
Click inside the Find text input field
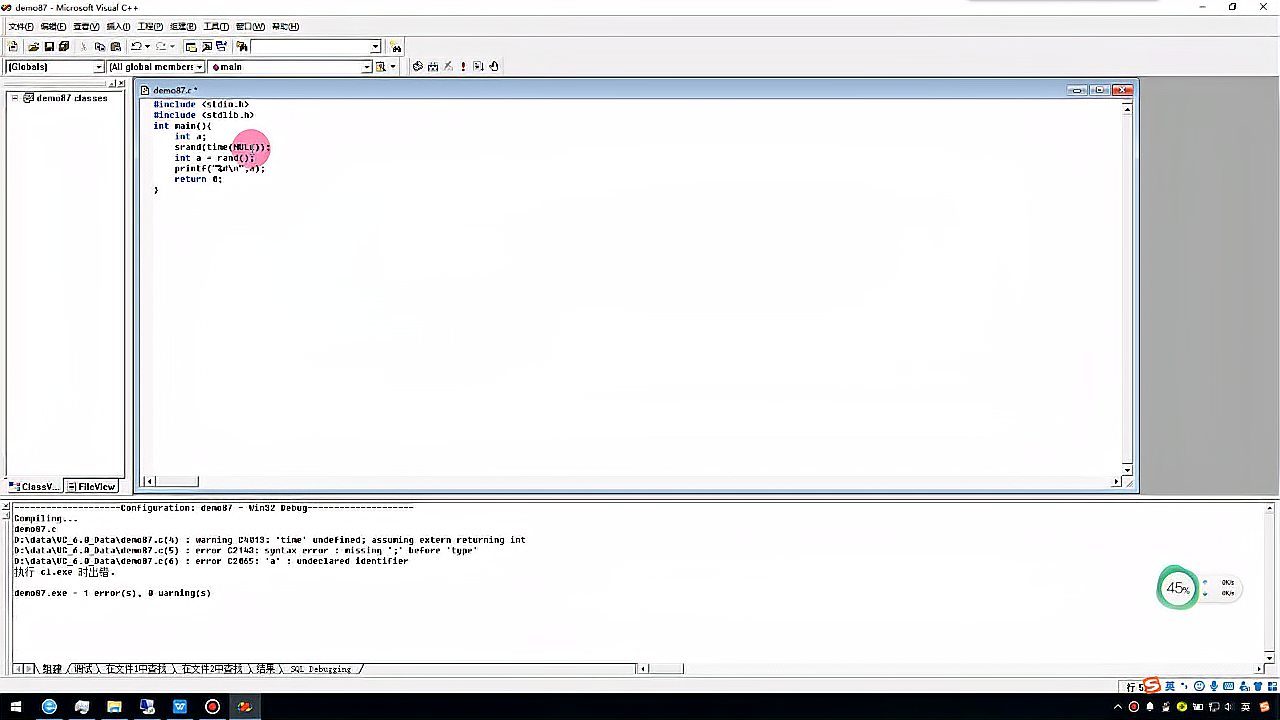[x=310, y=46]
